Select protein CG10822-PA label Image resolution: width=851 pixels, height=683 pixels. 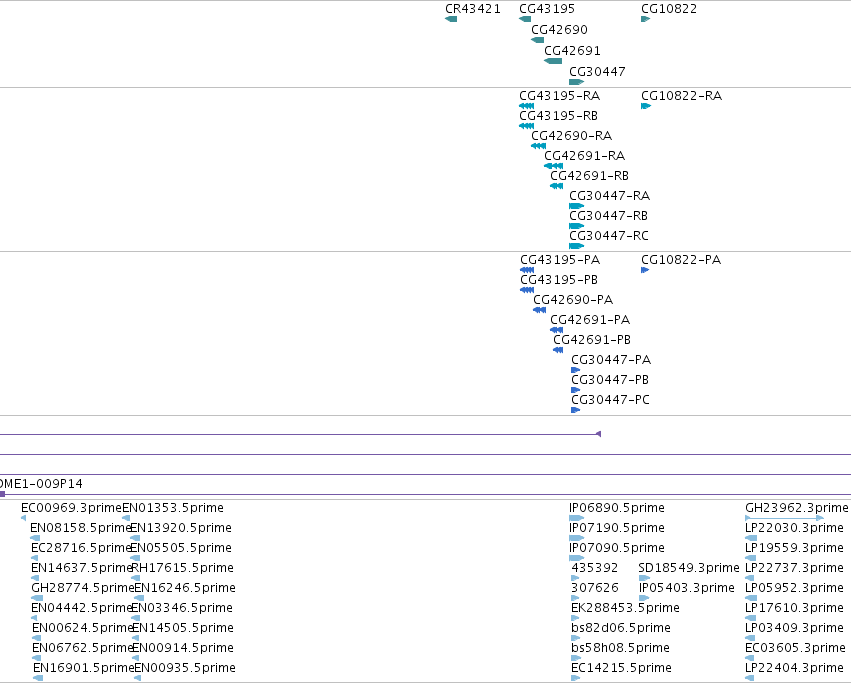681,260
